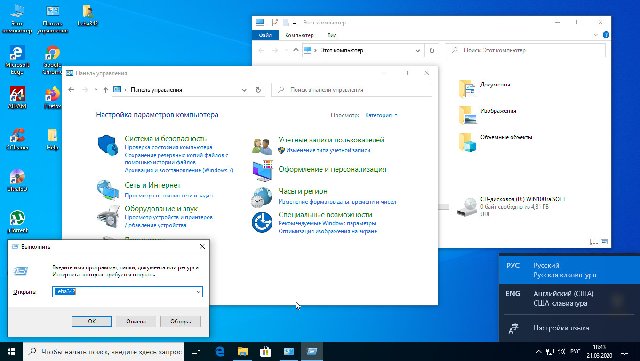Click the Hardware and Sound icon
Image resolution: width=640 pixels, height=361 pixels.
point(108,216)
